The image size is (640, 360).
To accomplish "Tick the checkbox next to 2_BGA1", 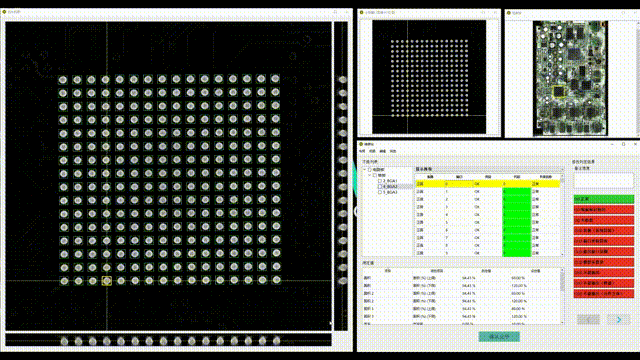I will [x=380, y=180].
